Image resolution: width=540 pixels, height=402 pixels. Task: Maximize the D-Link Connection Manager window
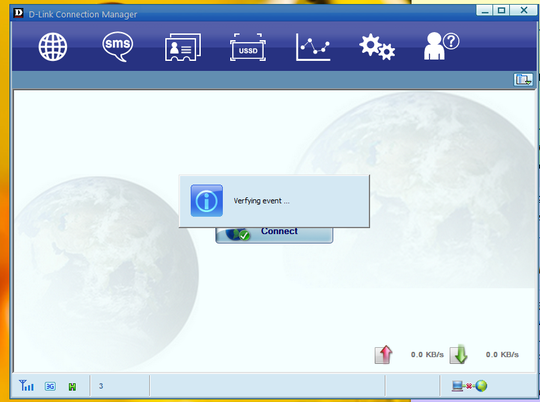(x=501, y=10)
